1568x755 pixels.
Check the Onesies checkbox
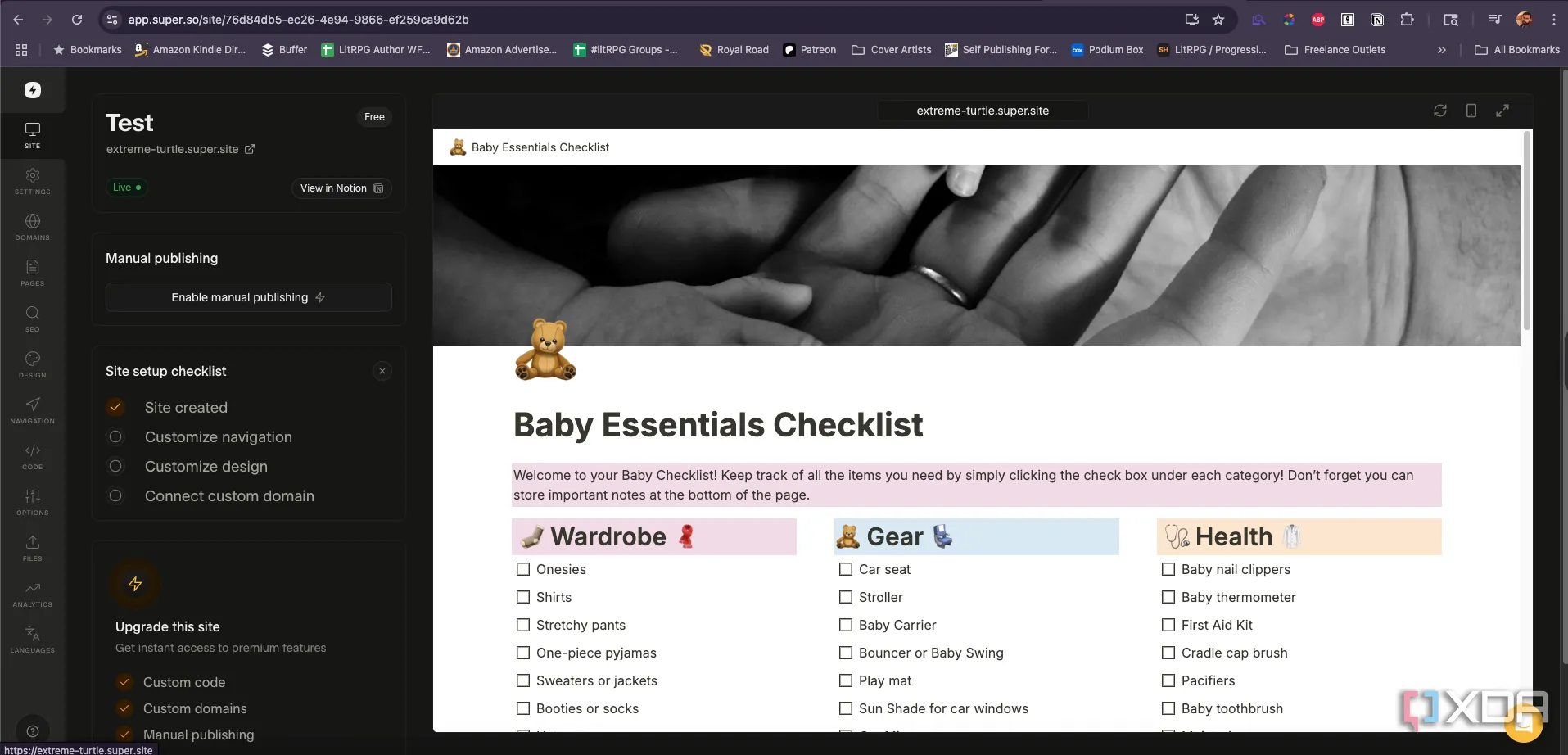tap(523, 569)
